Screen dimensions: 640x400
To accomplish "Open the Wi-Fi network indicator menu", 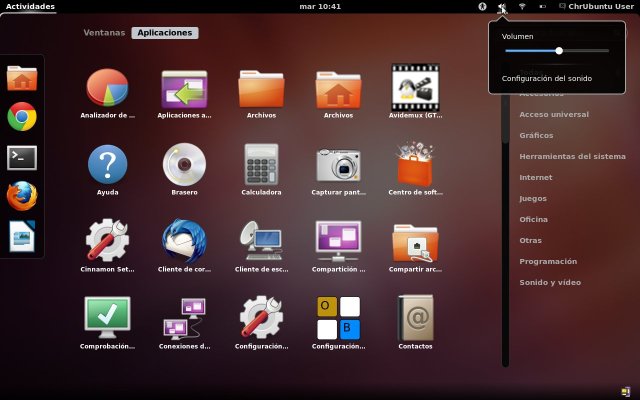I will click(x=522, y=6).
